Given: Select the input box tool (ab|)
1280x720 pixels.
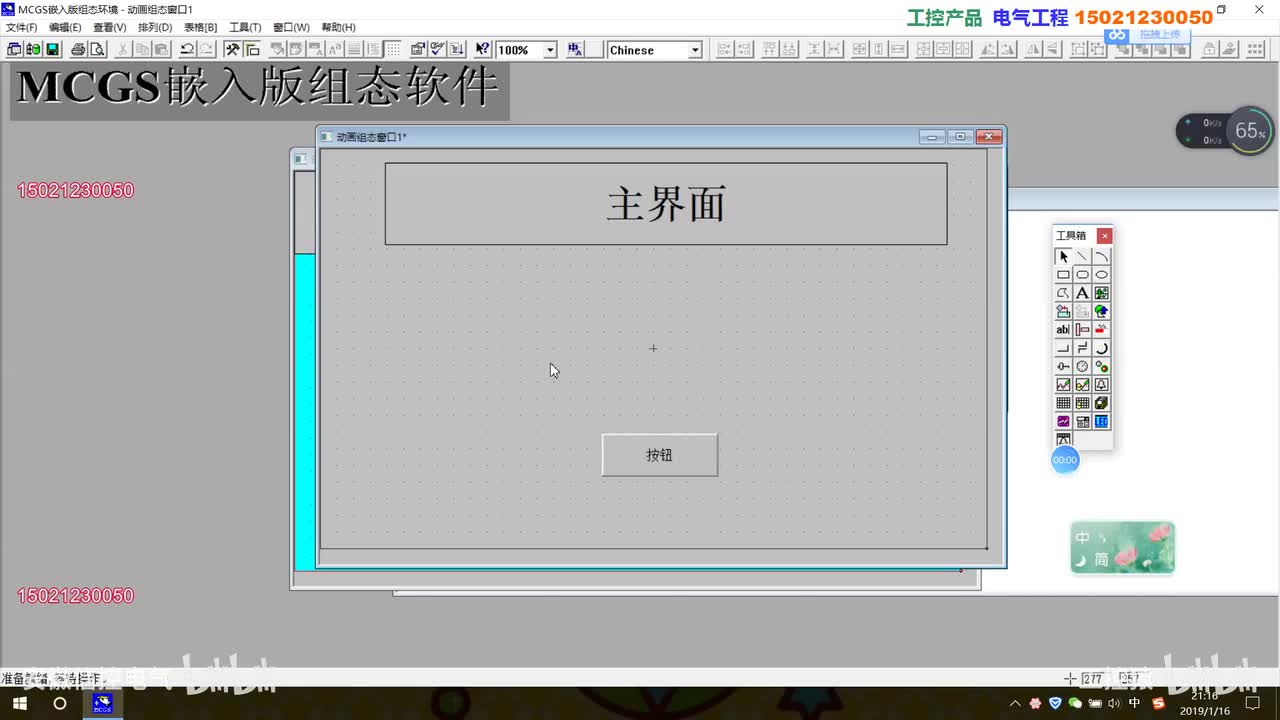Looking at the screenshot, I should tap(1063, 329).
